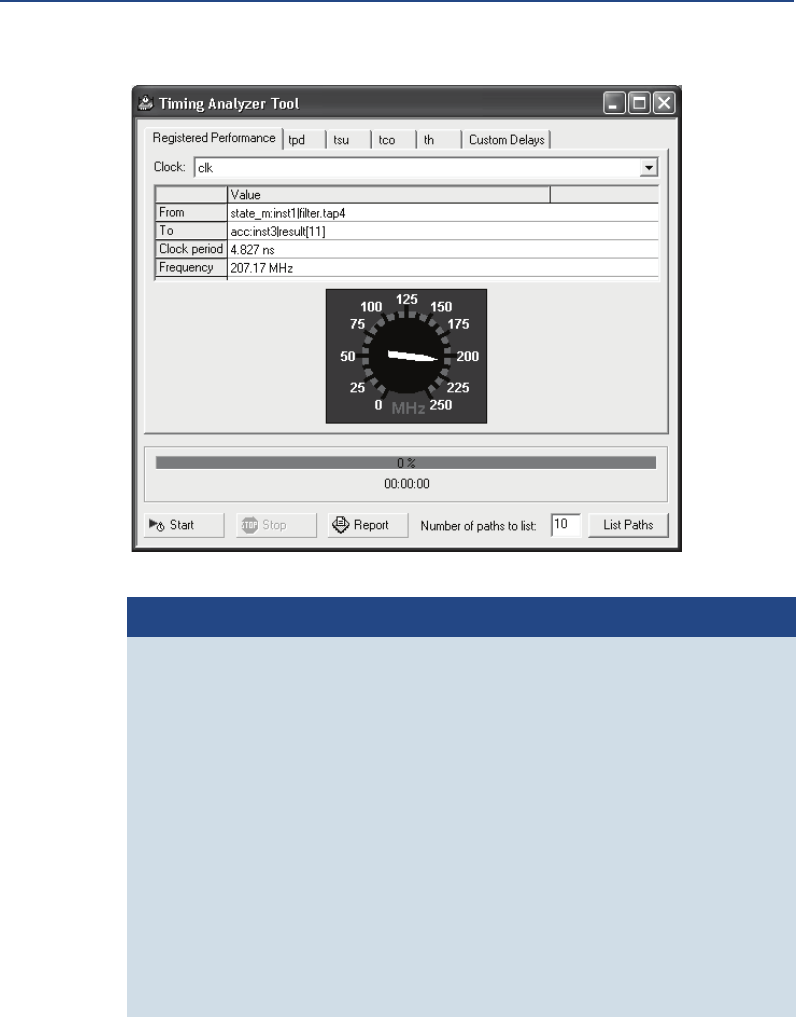The width and height of the screenshot is (796, 1017).
Task: Select the Registered Performance tab
Action: tap(213, 138)
